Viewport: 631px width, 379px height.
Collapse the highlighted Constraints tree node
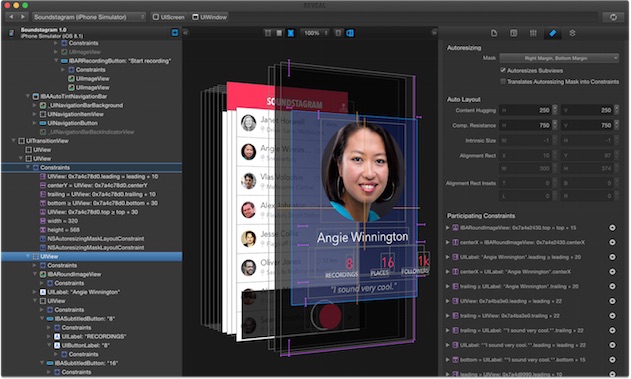pyautogui.click(x=28, y=167)
